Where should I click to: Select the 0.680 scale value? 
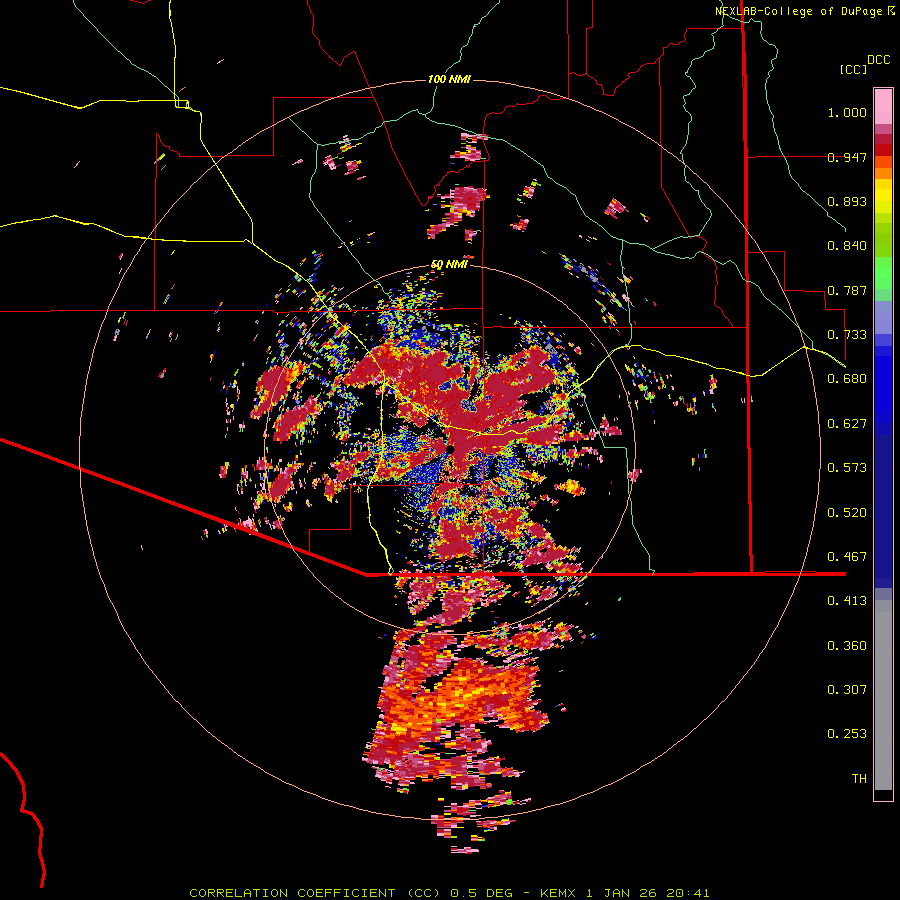pos(847,379)
